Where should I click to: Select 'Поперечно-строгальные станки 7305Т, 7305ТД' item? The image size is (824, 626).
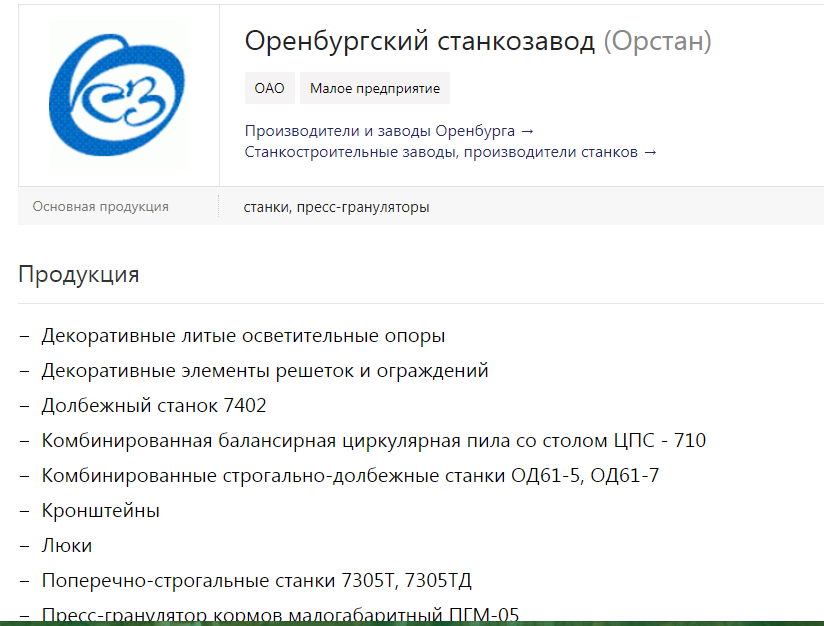(256, 581)
